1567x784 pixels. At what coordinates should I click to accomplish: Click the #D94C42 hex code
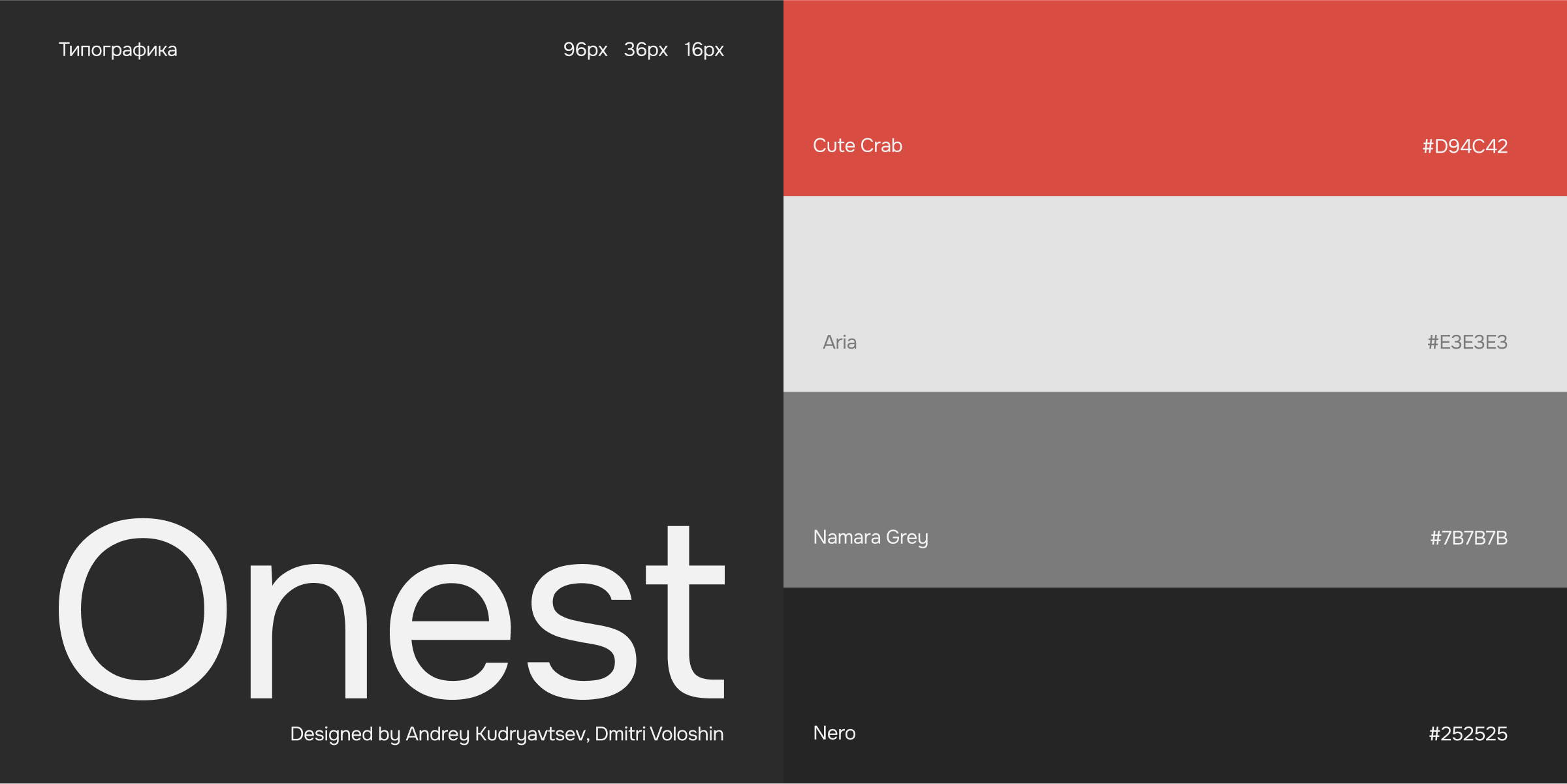pos(1464,146)
